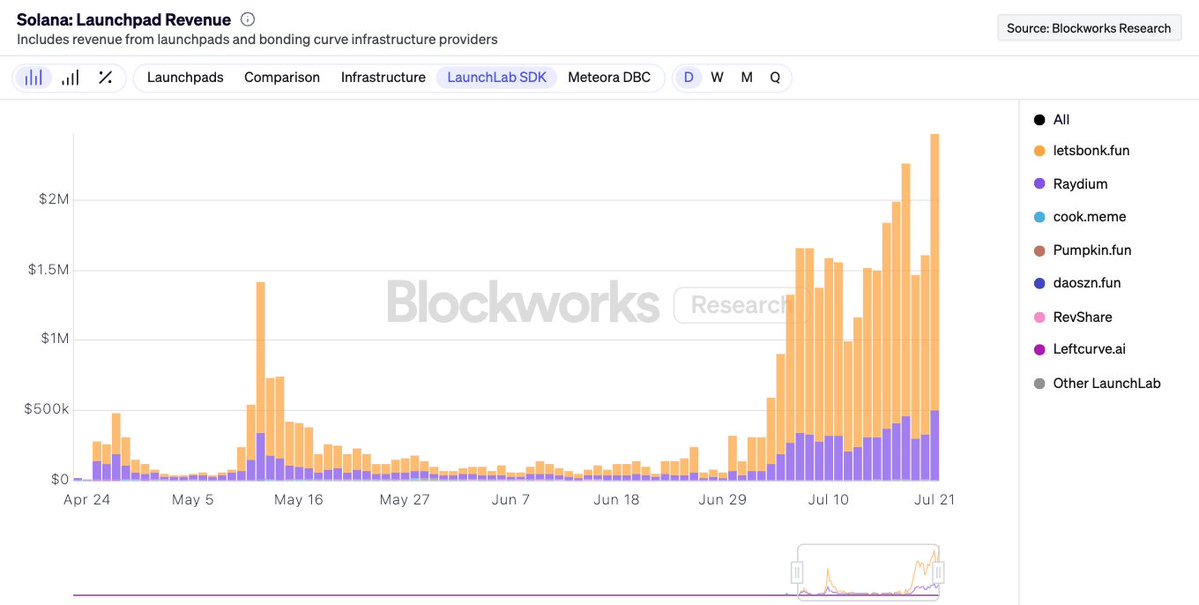Click the May 16 x-axis label
The width and height of the screenshot is (1199, 605).
pos(298,499)
